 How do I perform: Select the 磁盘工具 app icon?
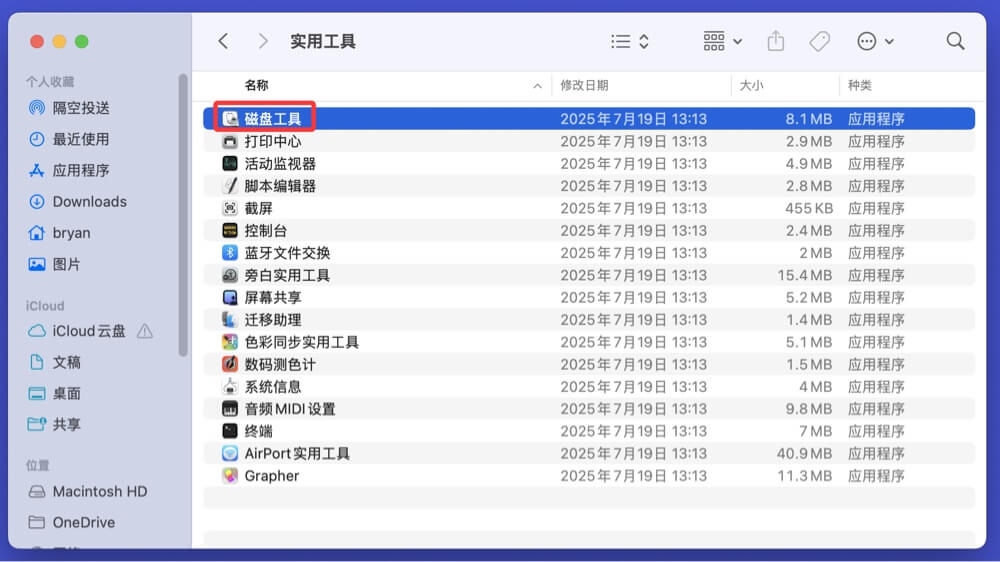coord(230,119)
